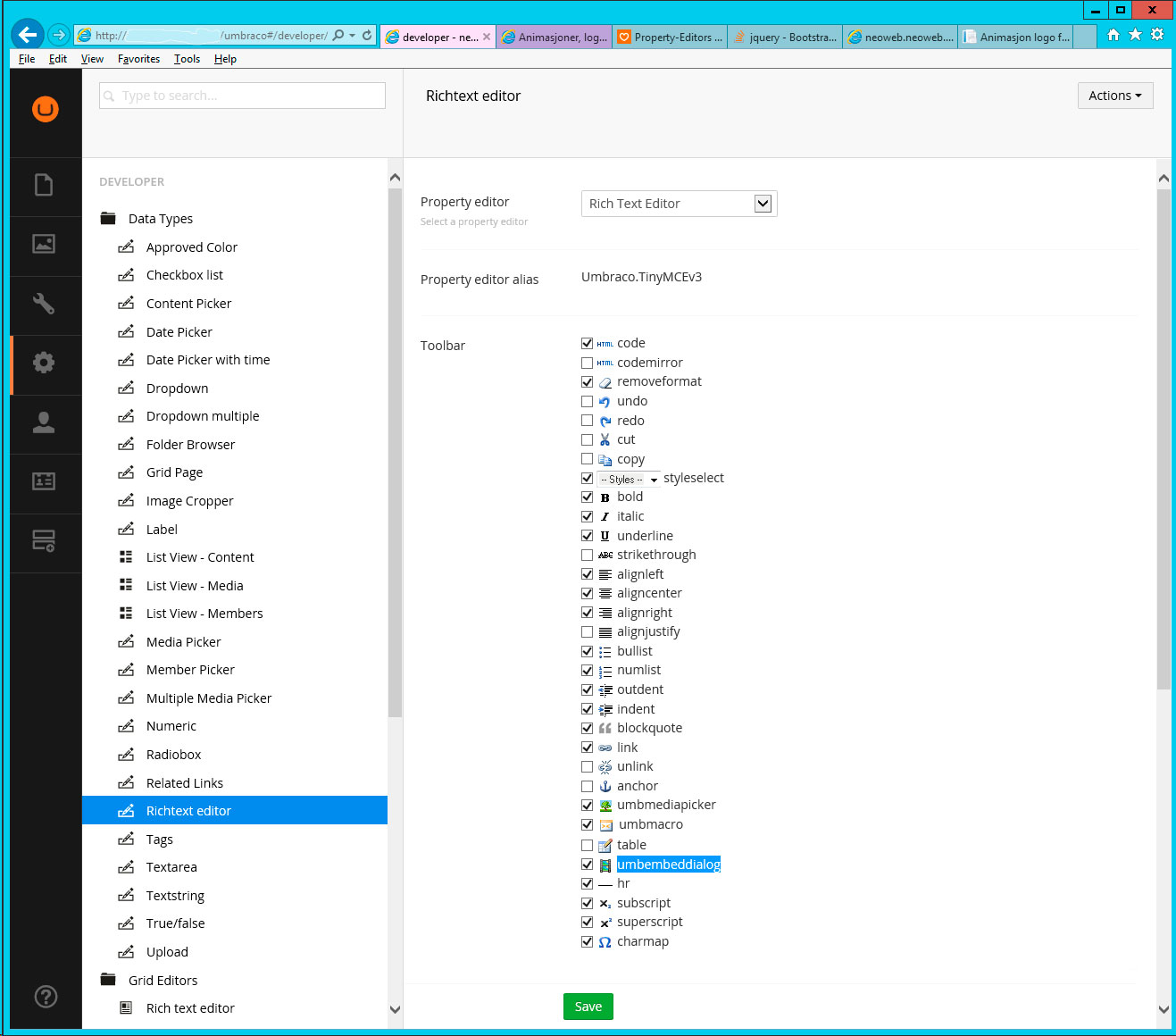Screen dimensions: 1176x1036
Task: Open the Styles styleselect dropdown
Action: coord(629,480)
